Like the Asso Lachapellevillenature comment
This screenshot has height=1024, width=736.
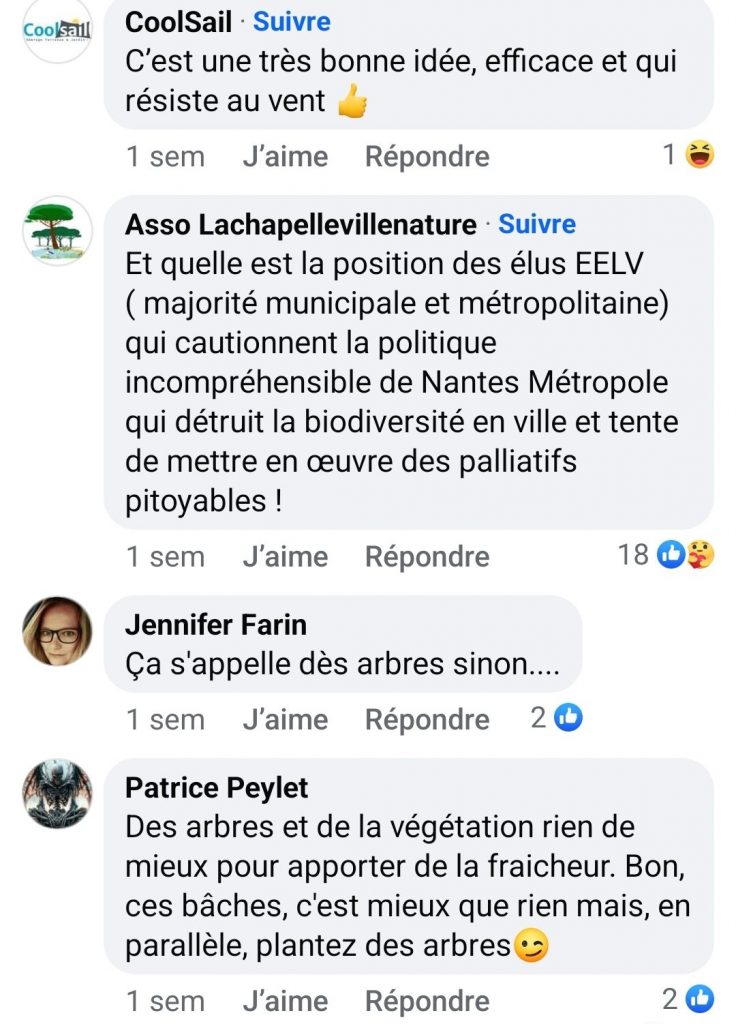tap(284, 556)
